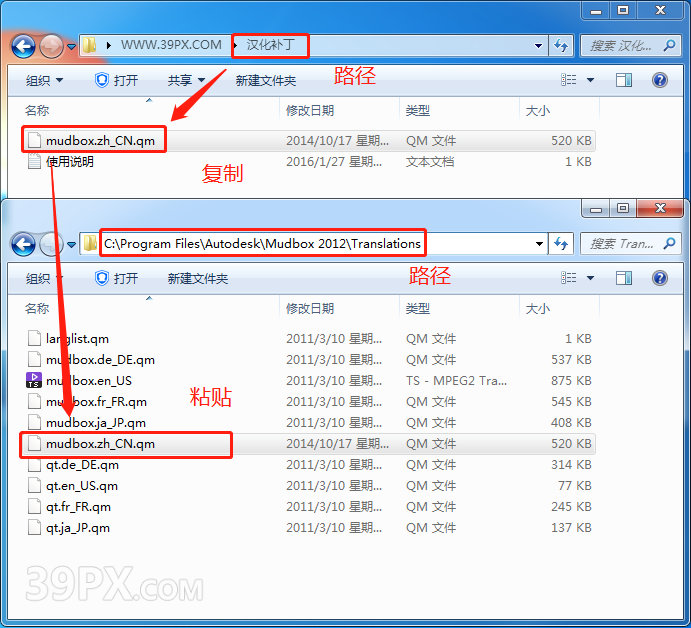
Task: Open the view options arrow in the 汉化补丁 toolbar
Action: [x=590, y=80]
